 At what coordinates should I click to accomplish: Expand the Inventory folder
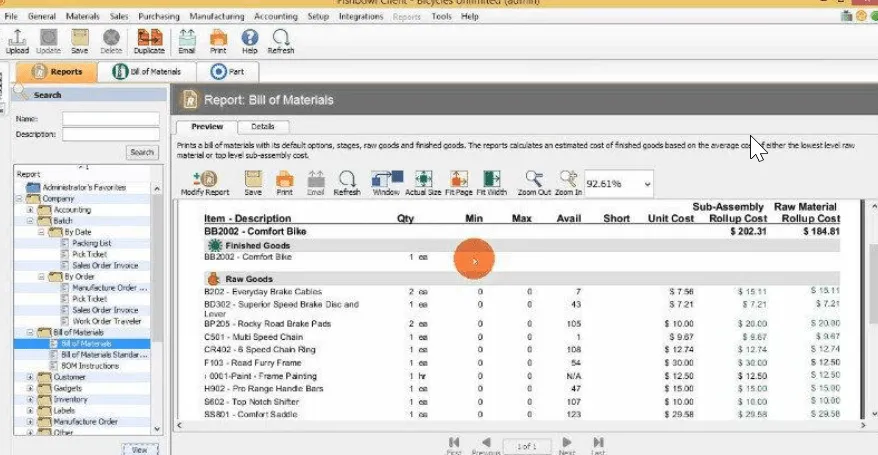tap(30, 400)
